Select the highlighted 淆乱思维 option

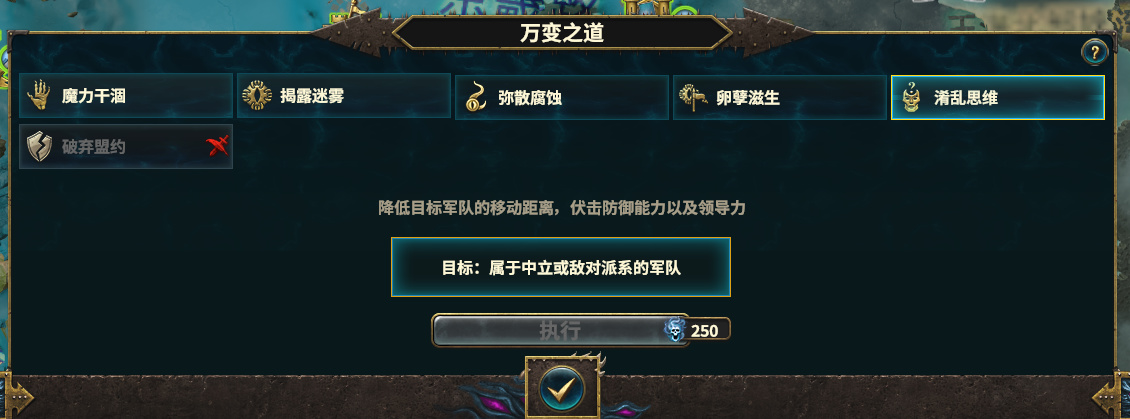tap(998, 97)
